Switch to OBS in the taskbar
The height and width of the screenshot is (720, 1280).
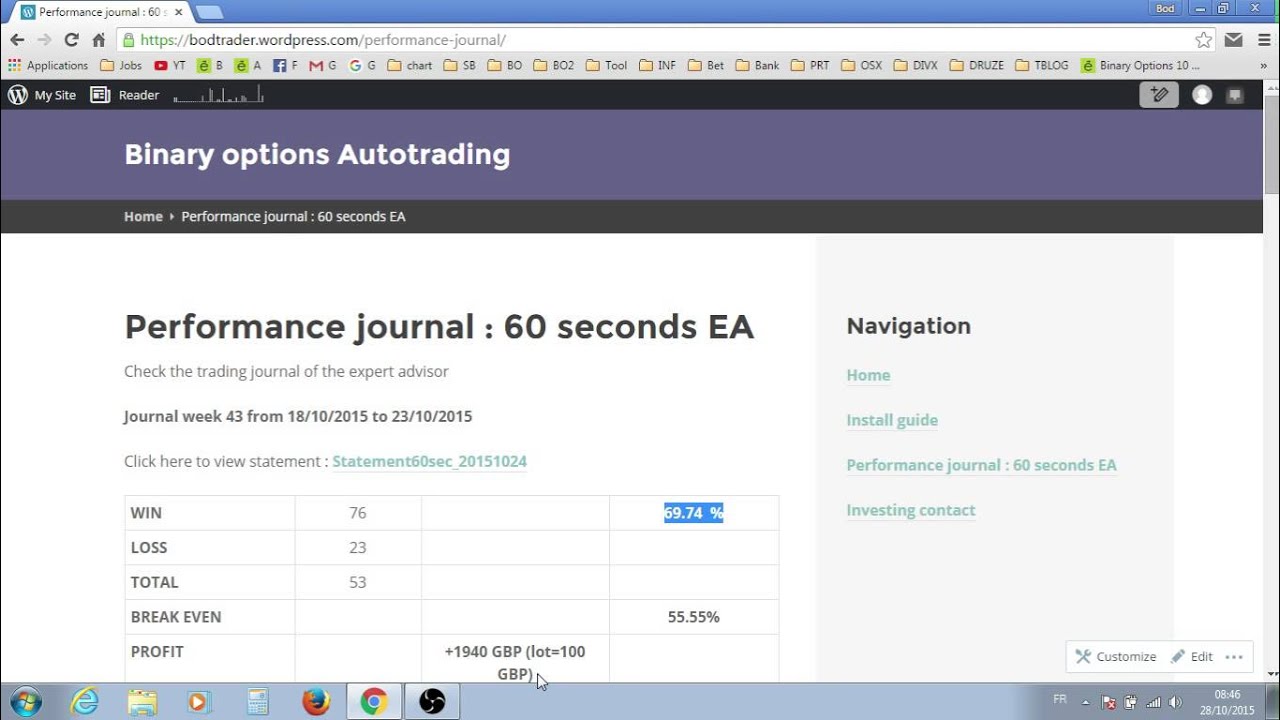(432, 702)
